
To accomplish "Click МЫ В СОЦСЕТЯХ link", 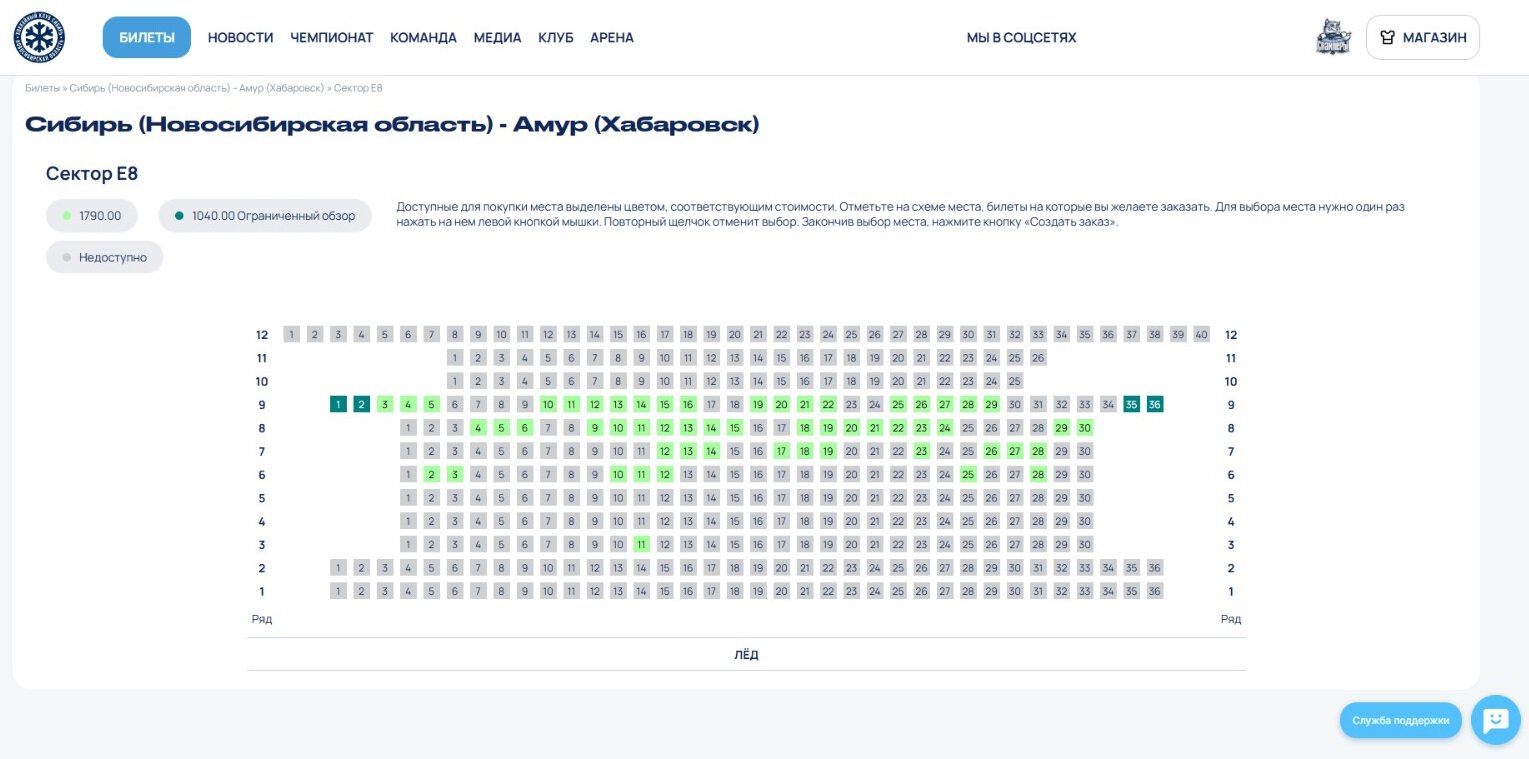I will click(x=1021, y=38).
